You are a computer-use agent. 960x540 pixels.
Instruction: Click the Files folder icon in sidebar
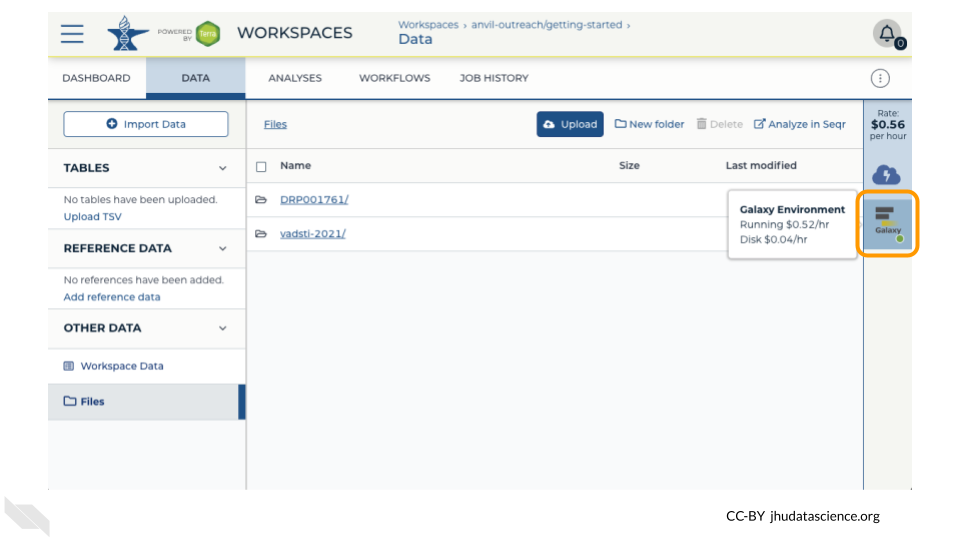(x=70, y=401)
